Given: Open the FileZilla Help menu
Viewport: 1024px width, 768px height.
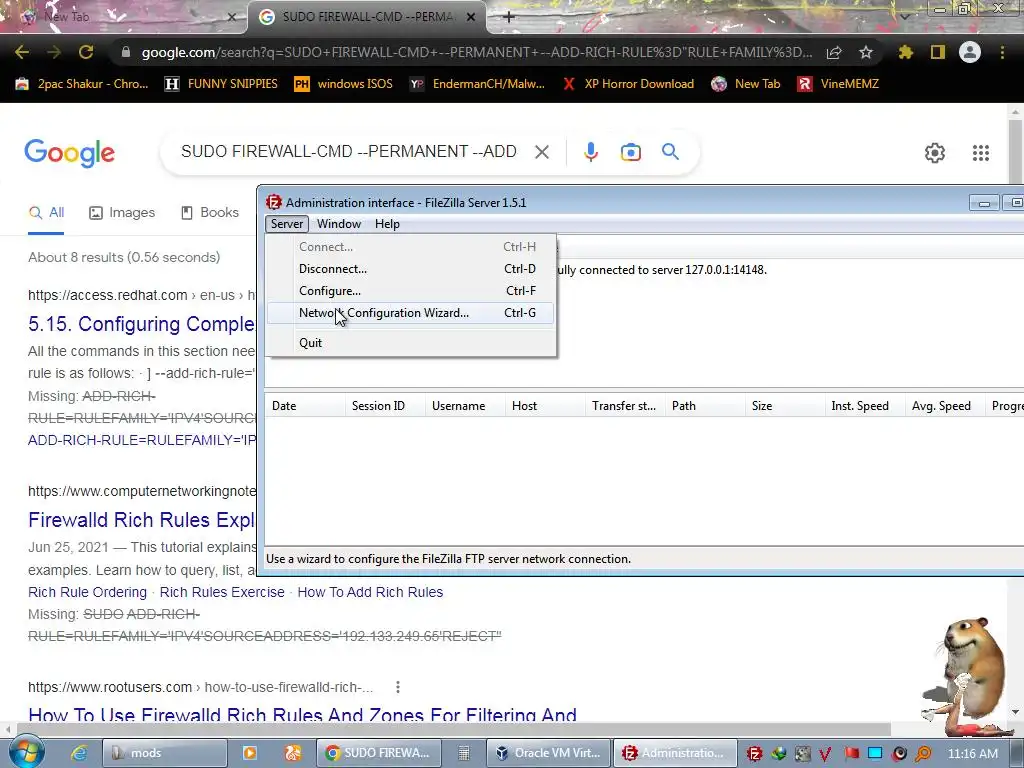Looking at the screenshot, I should 387,224.
